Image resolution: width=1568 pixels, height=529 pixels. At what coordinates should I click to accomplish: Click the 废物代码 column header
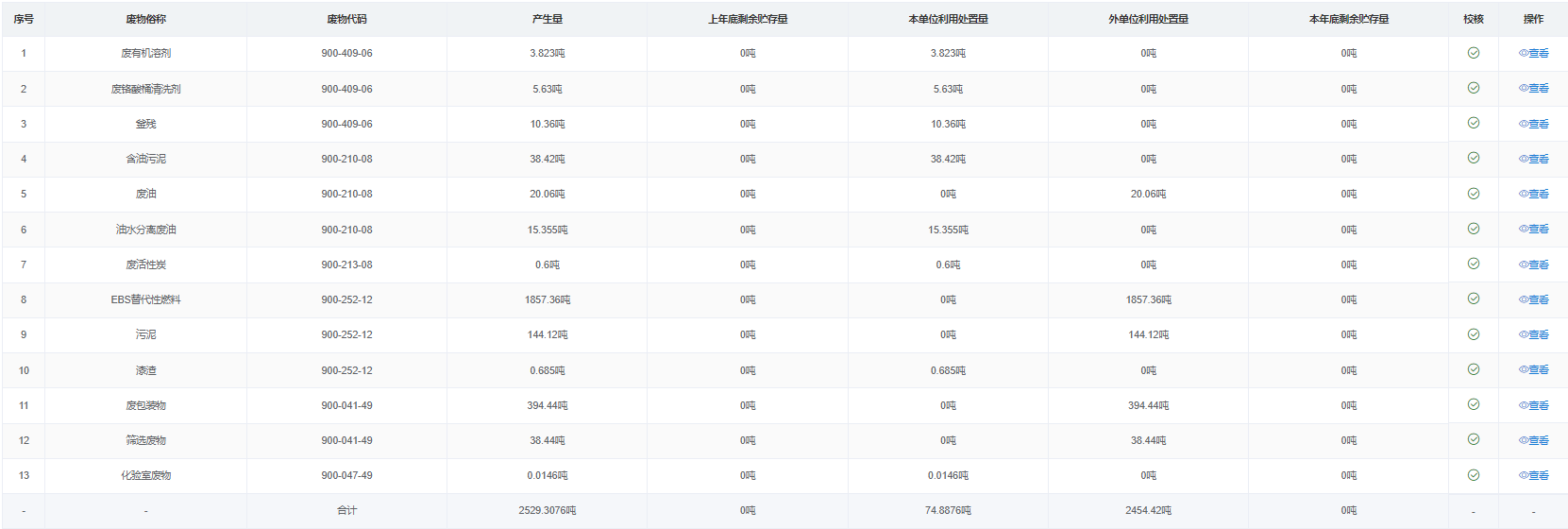point(346,19)
